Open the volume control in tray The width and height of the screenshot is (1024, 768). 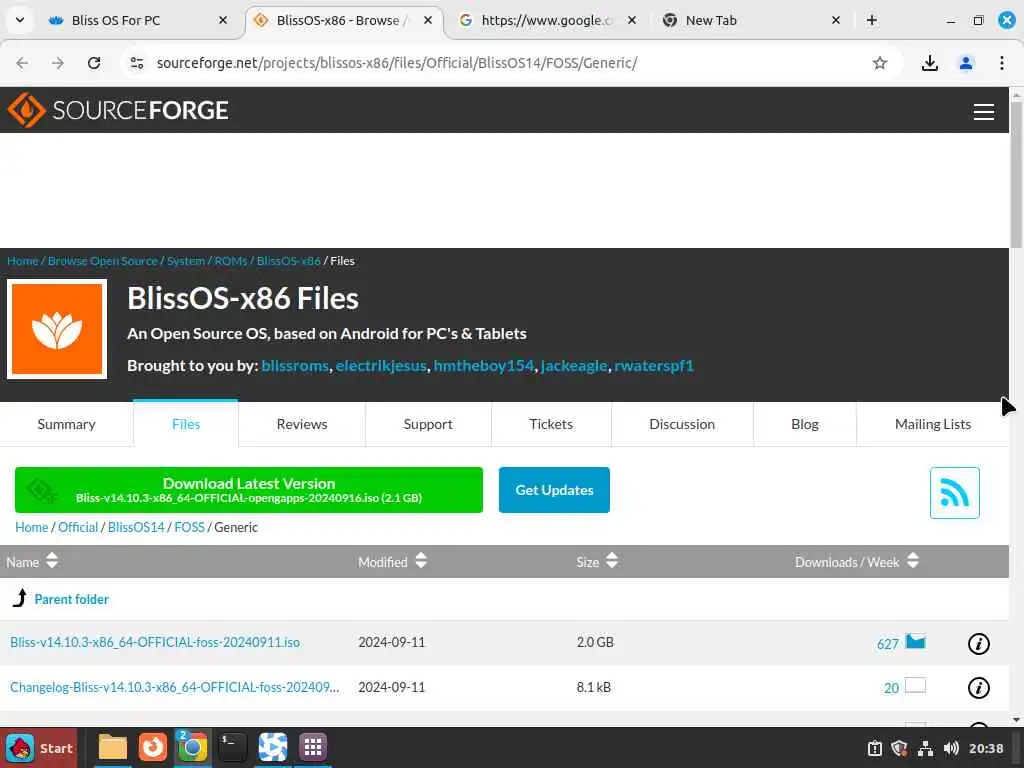(952, 748)
